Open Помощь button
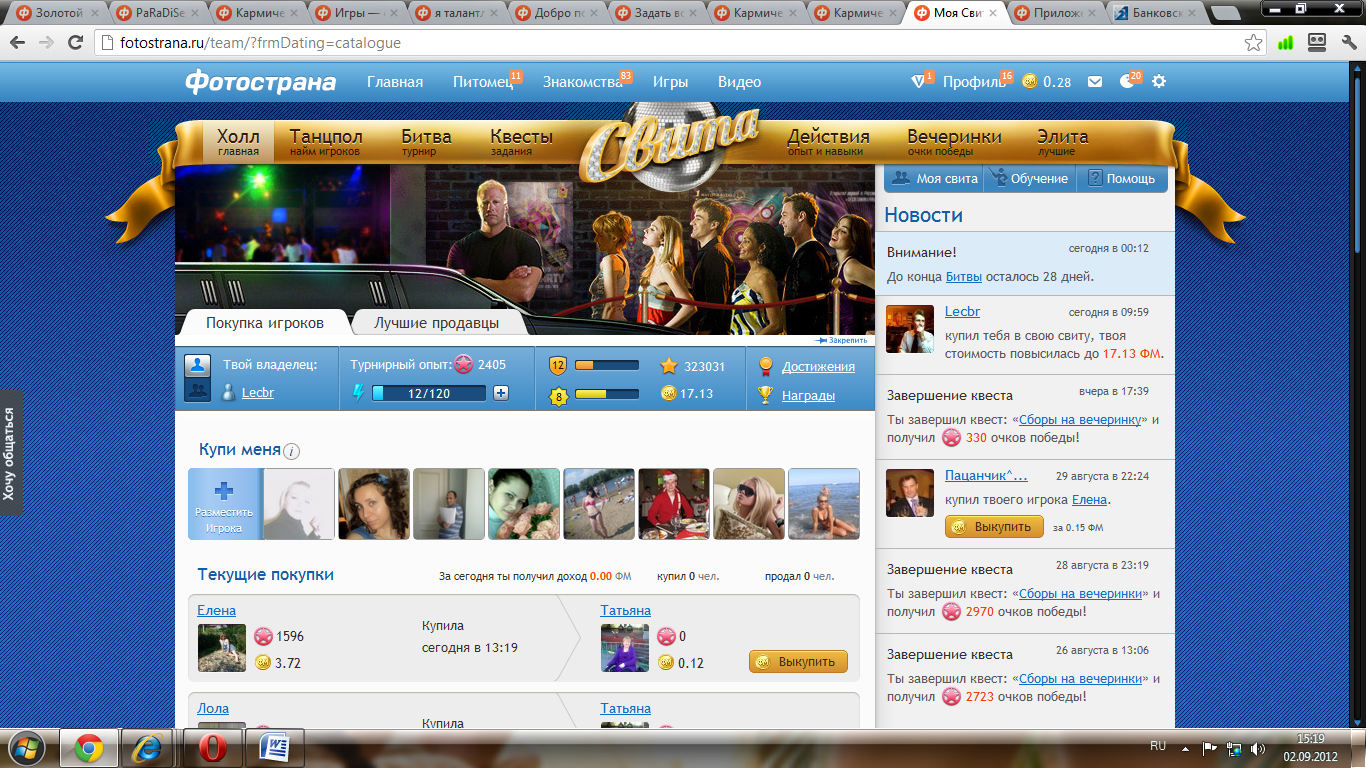This screenshot has height=768, width=1366. click(1121, 178)
